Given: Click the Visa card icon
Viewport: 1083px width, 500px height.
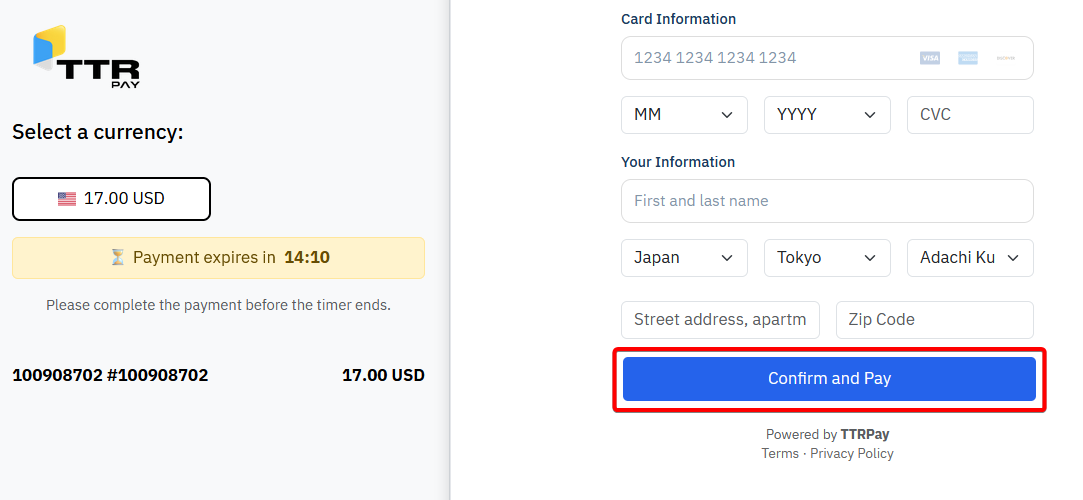Looking at the screenshot, I should coord(930,58).
